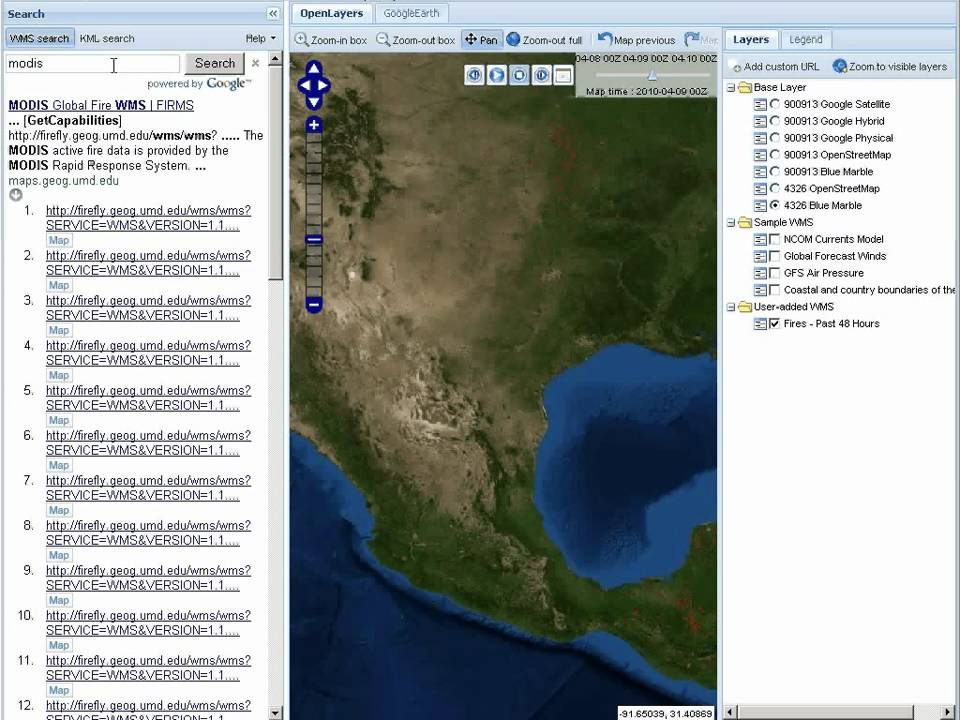
Task: Clear the search with the X icon
Action: tap(255, 63)
